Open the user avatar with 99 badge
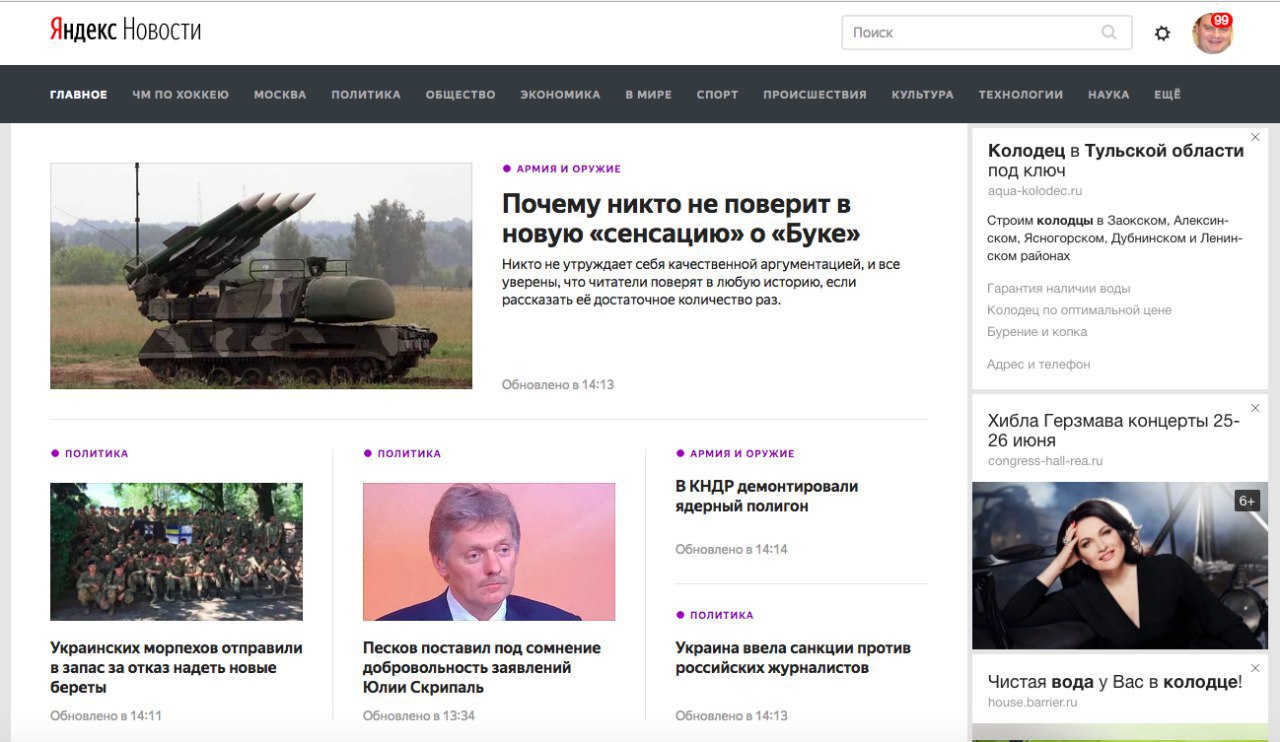1280x742 pixels. [x=1212, y=33]
